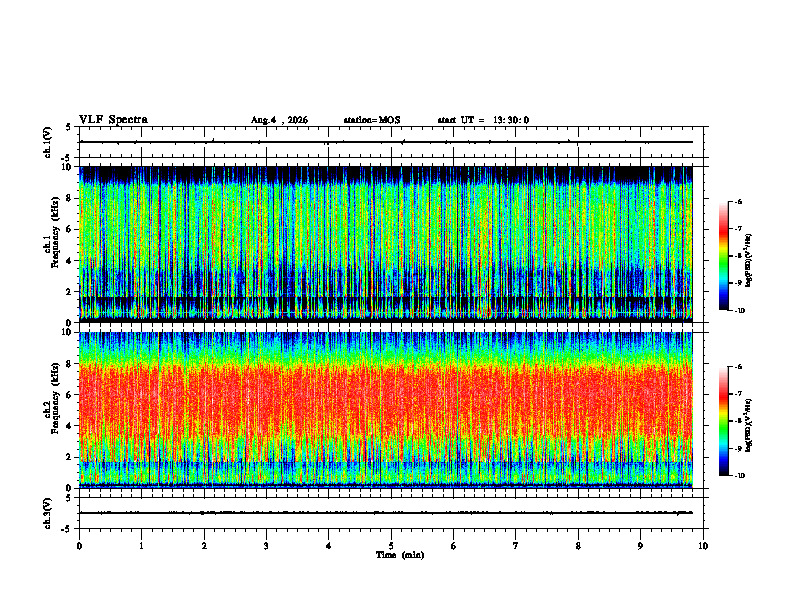This screenshot has width=792, height=612.
Task: Click the time axis "10" tick label at the bottom
Action: [x=703, y=546]
